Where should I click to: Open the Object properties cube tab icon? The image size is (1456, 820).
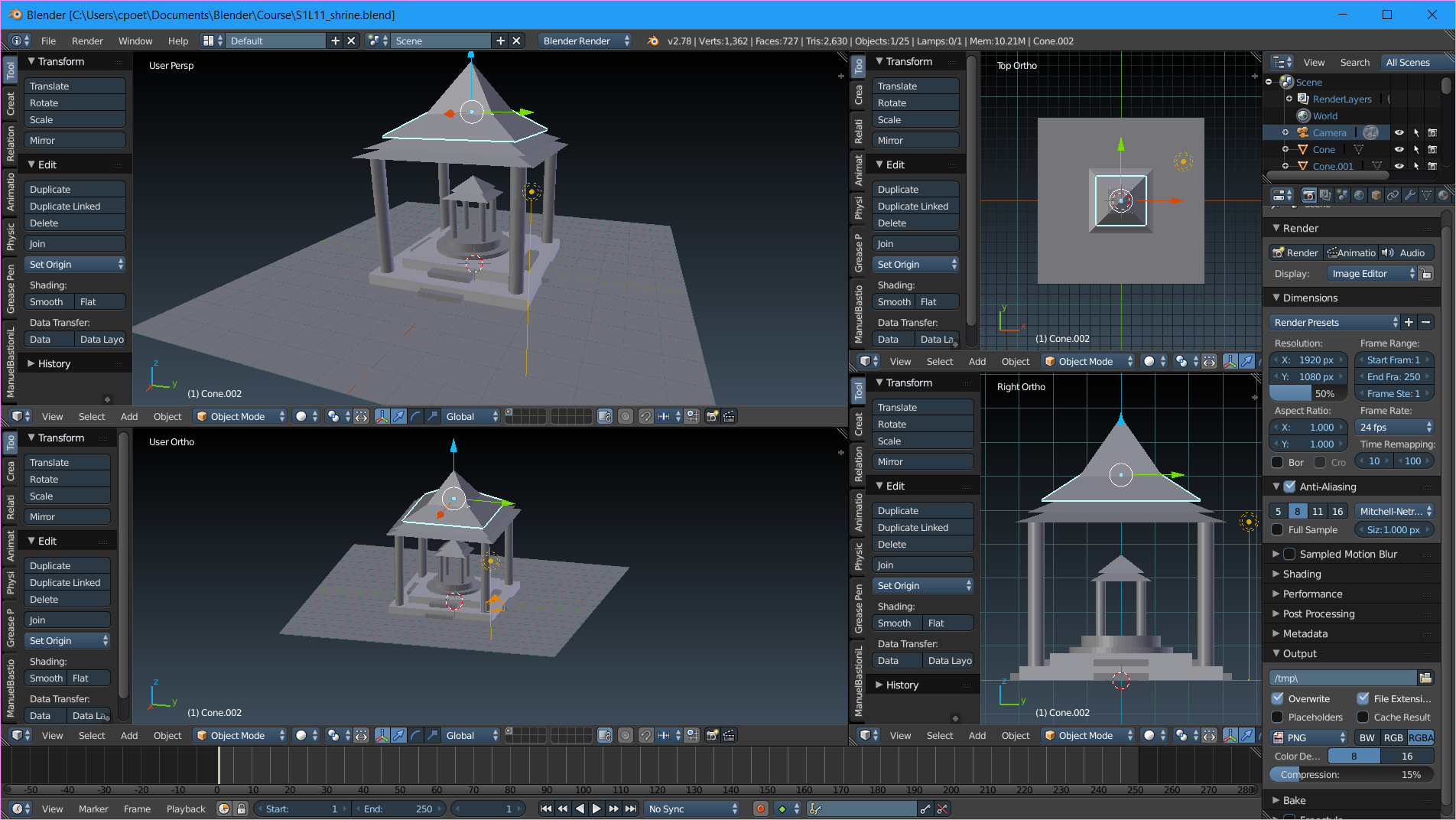(x=1376, y=195)
